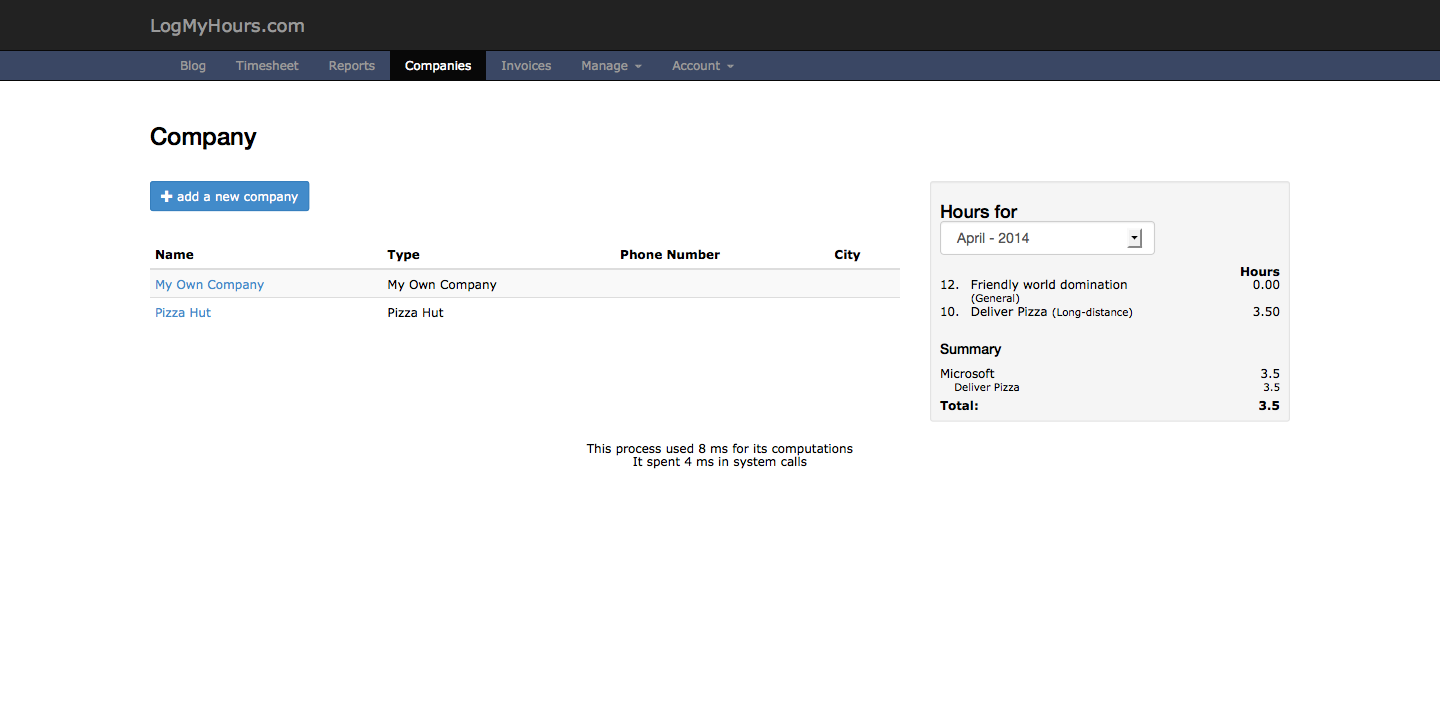Click the Phone Number column header
This screenshot has height=704, width=1440.
pos(669,255)
